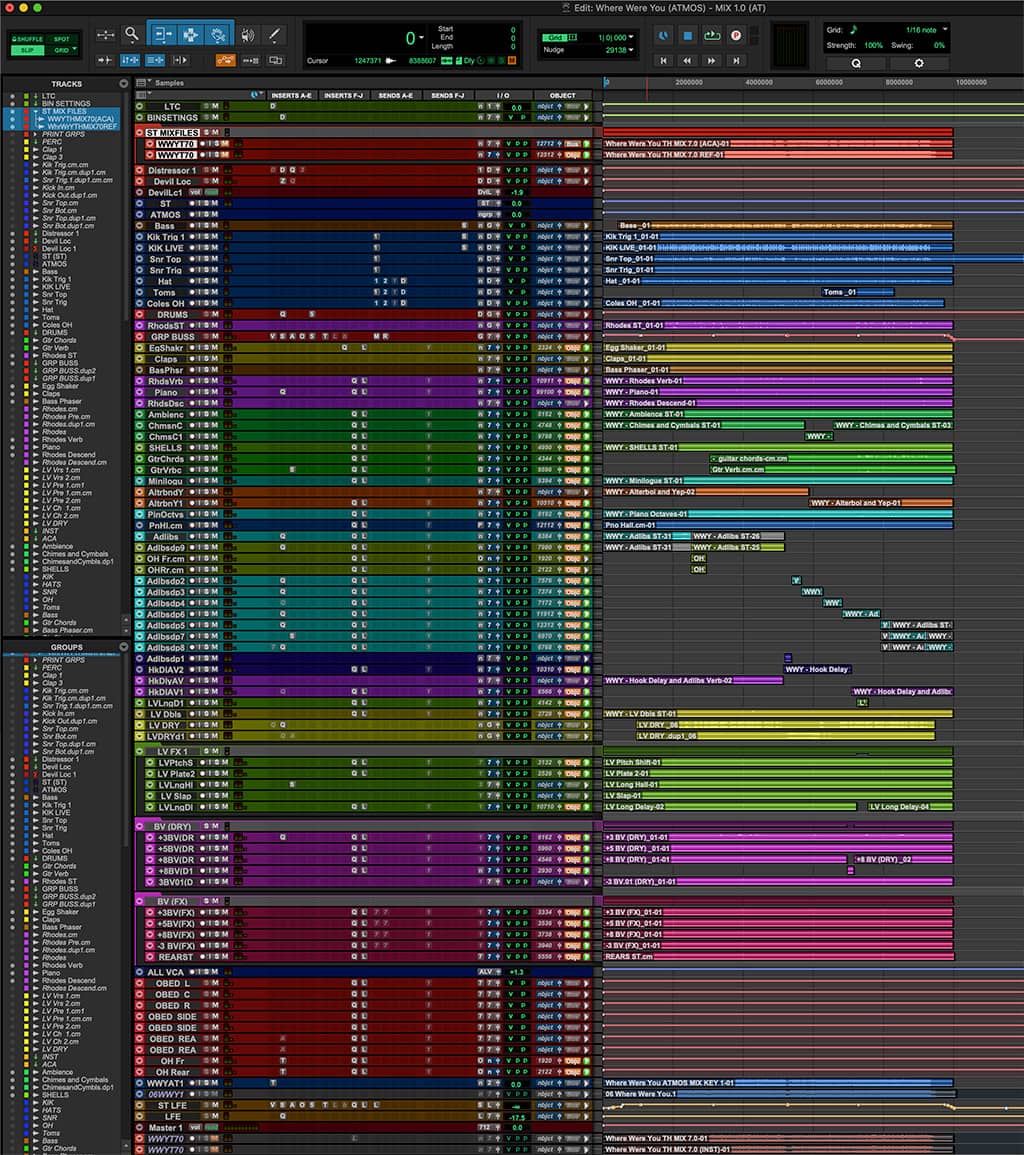The image size is (1024, 1155).
Task: Click the INSERTS A-E column header
Action: tap(291, 95)
